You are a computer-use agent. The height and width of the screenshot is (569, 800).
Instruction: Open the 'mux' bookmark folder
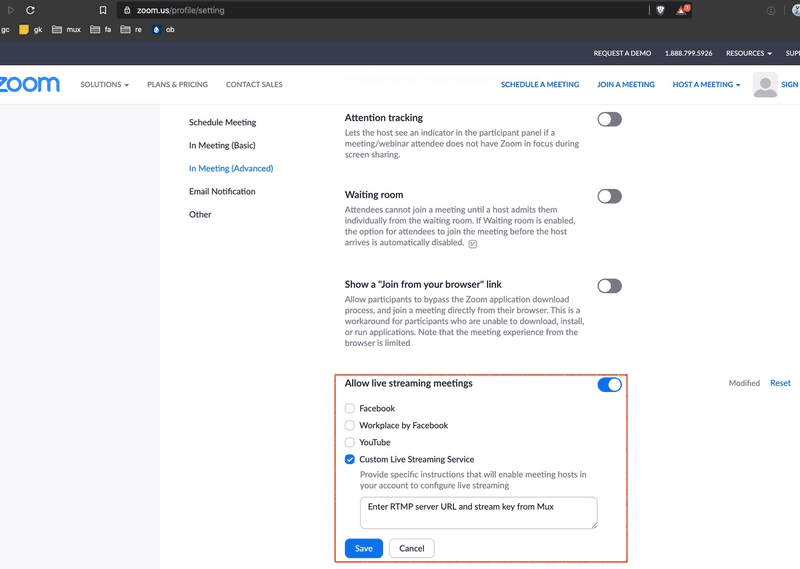(66, 30)
